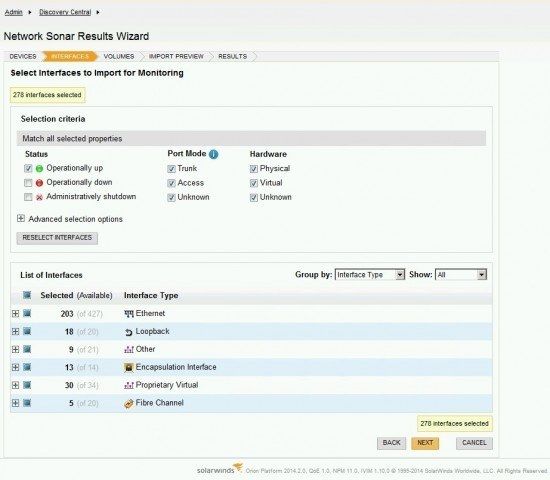Uncheck the Trunk port mode checkbox
Viewport: 550px width, 480px height.
tap(171, 169)
